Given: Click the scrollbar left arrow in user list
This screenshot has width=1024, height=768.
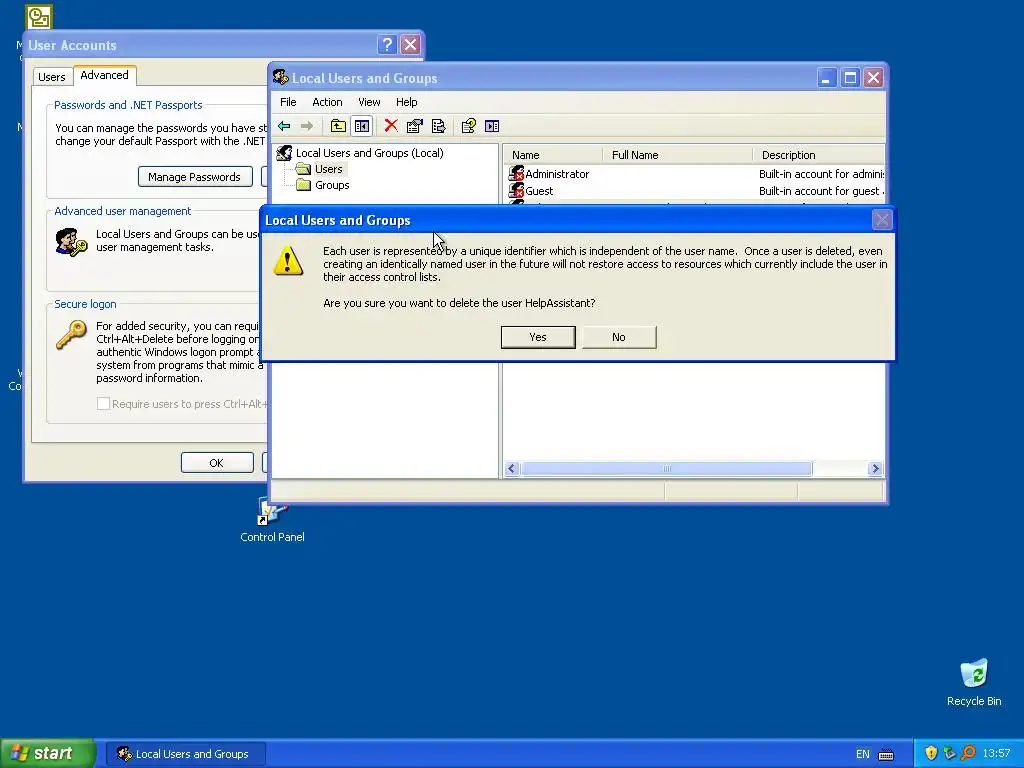Looking at the screenshot, I should [512, 469].
